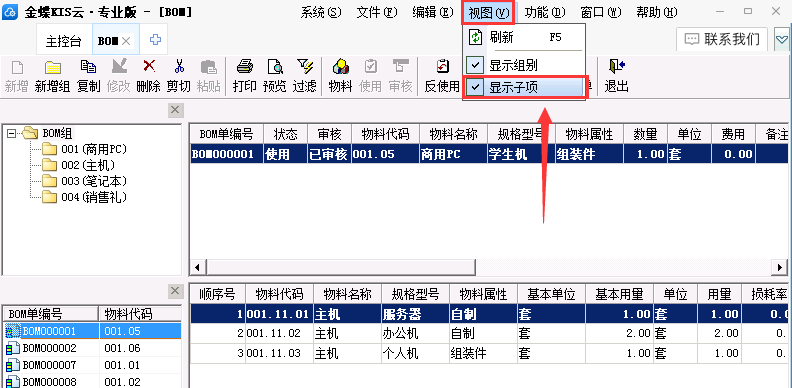
Task: Click the 新增组 folder toolbar icon
Action: coord(52,76)
